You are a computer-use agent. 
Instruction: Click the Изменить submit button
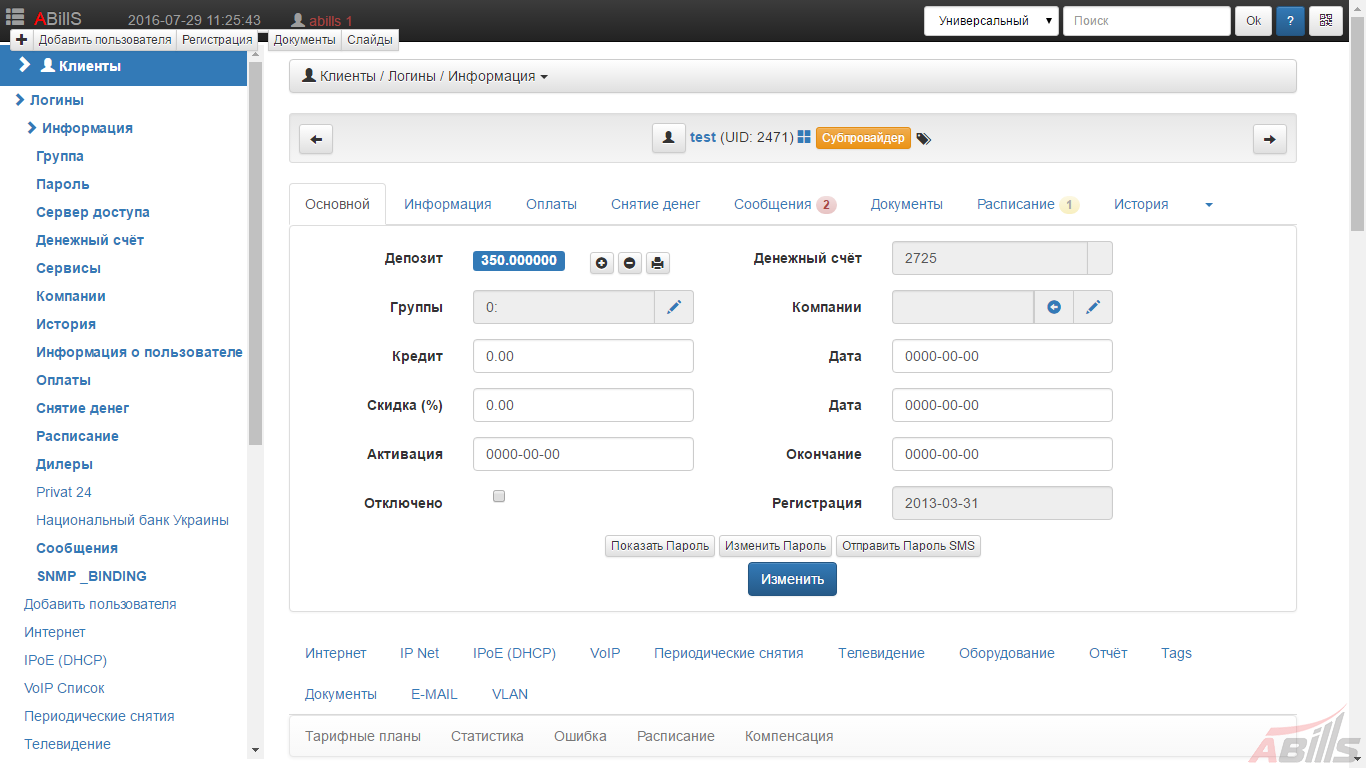[x=792, y=579]
